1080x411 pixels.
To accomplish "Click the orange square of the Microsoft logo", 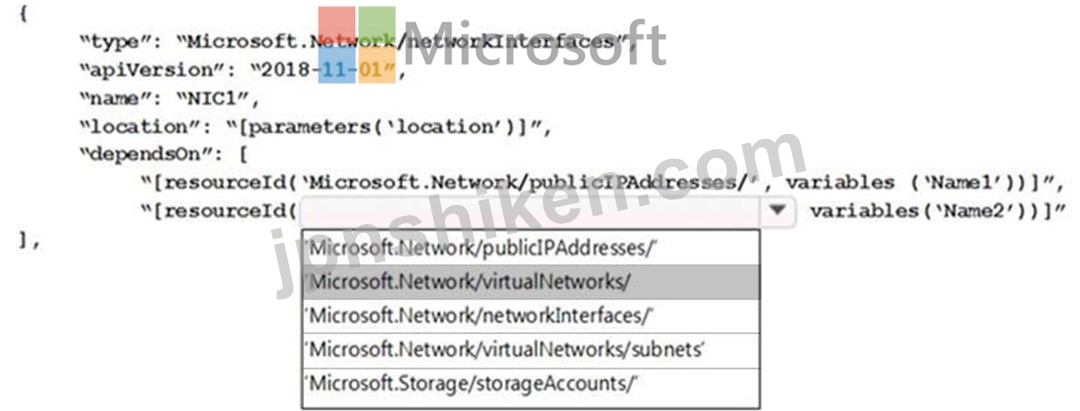I will pos(377,64).
